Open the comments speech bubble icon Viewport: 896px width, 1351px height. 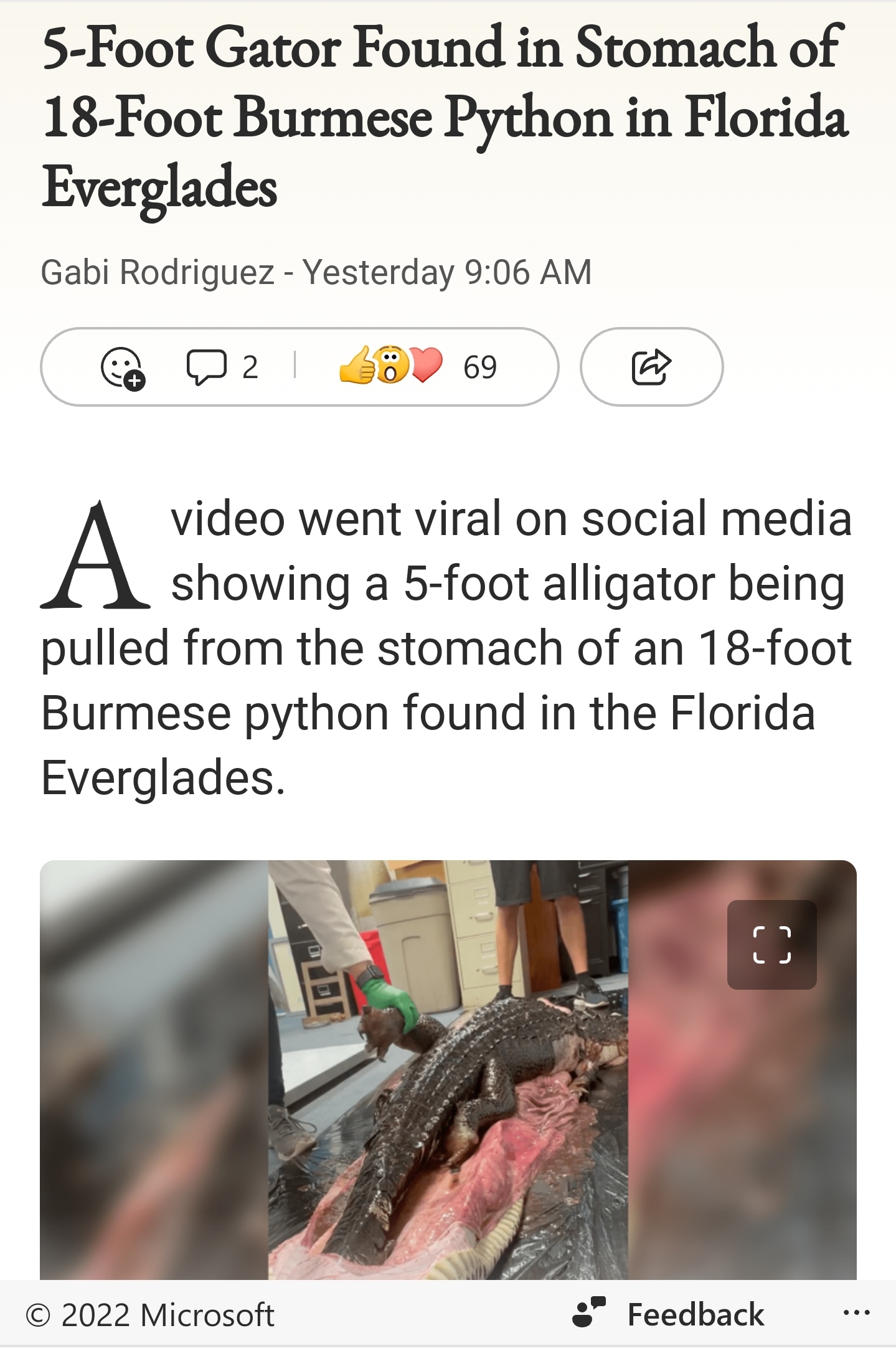point(206,367)
